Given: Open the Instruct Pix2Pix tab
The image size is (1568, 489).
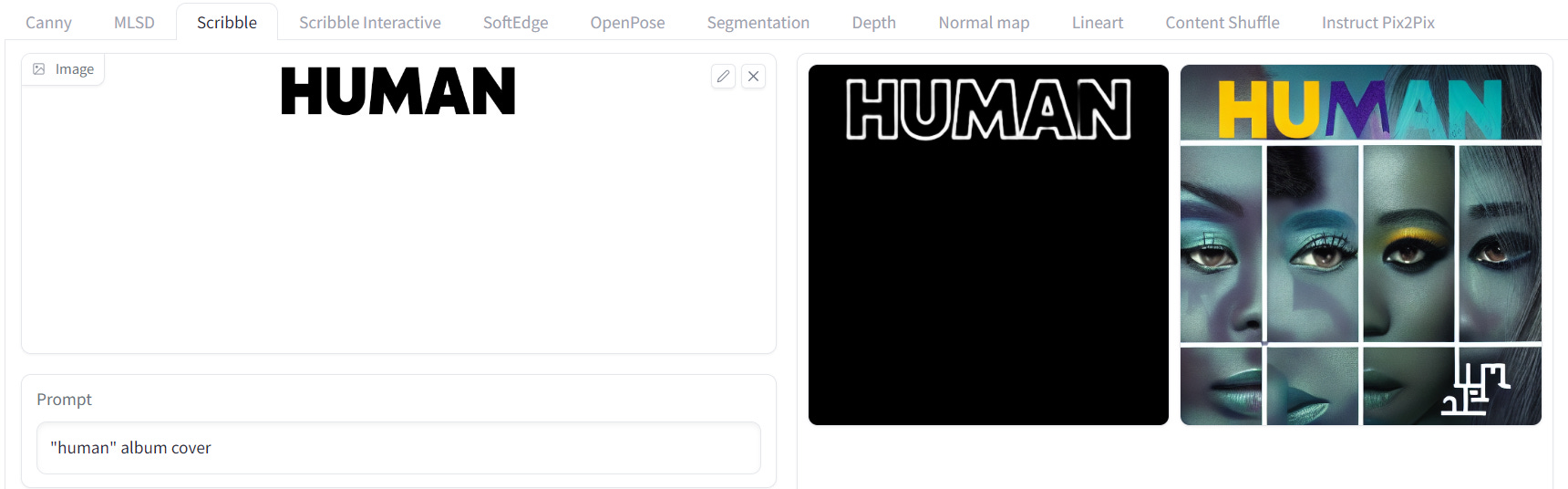Looking at the screenshot, I should click(x=1378, y=23).
